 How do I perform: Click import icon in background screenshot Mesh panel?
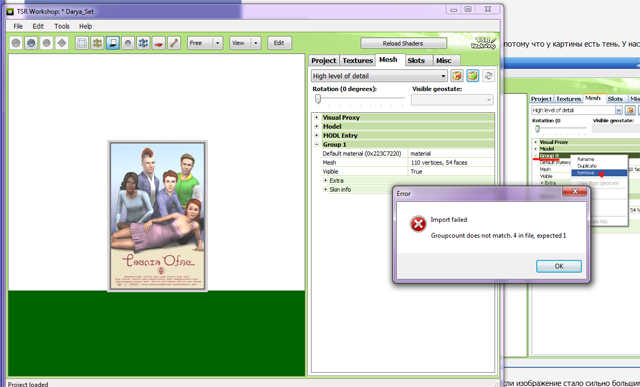[630, 110]
